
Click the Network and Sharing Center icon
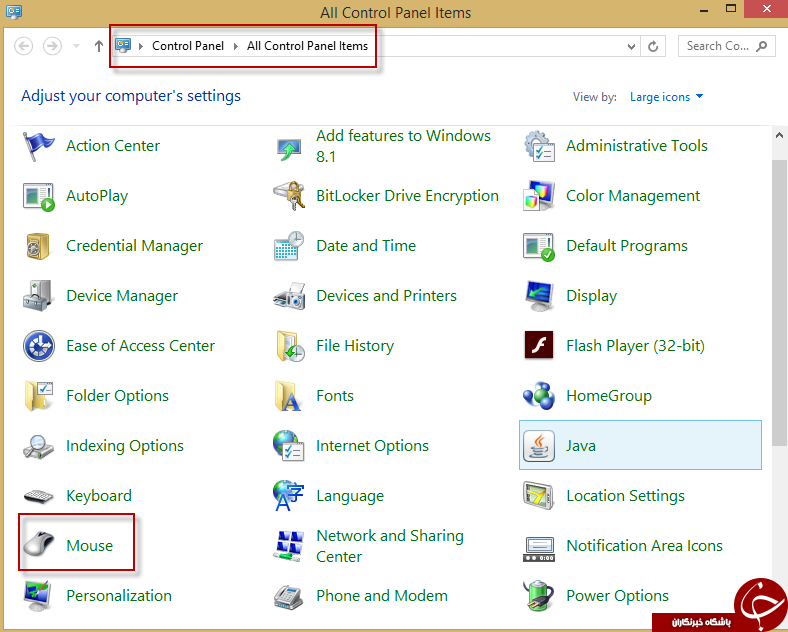point(288,546)
